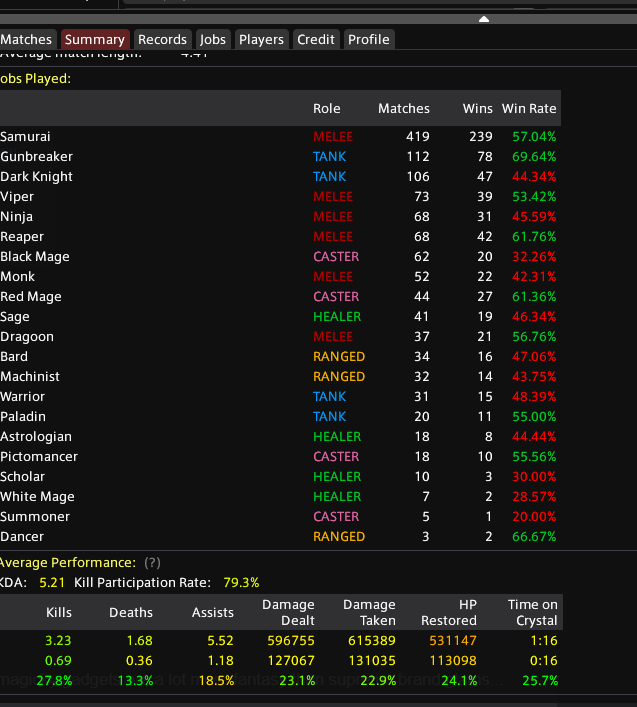Click the Damage Taken column header
This screenshot has height=707, width=637.
point(369,612)
